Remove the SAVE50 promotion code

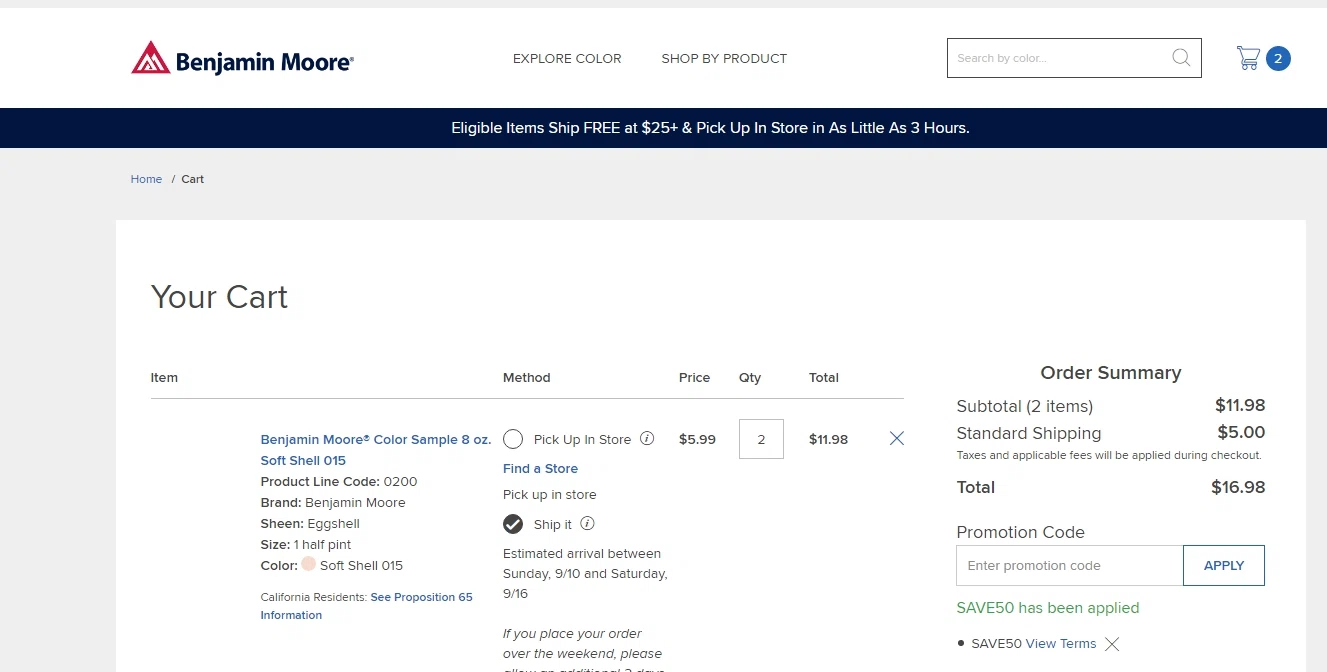(1112, 644)
